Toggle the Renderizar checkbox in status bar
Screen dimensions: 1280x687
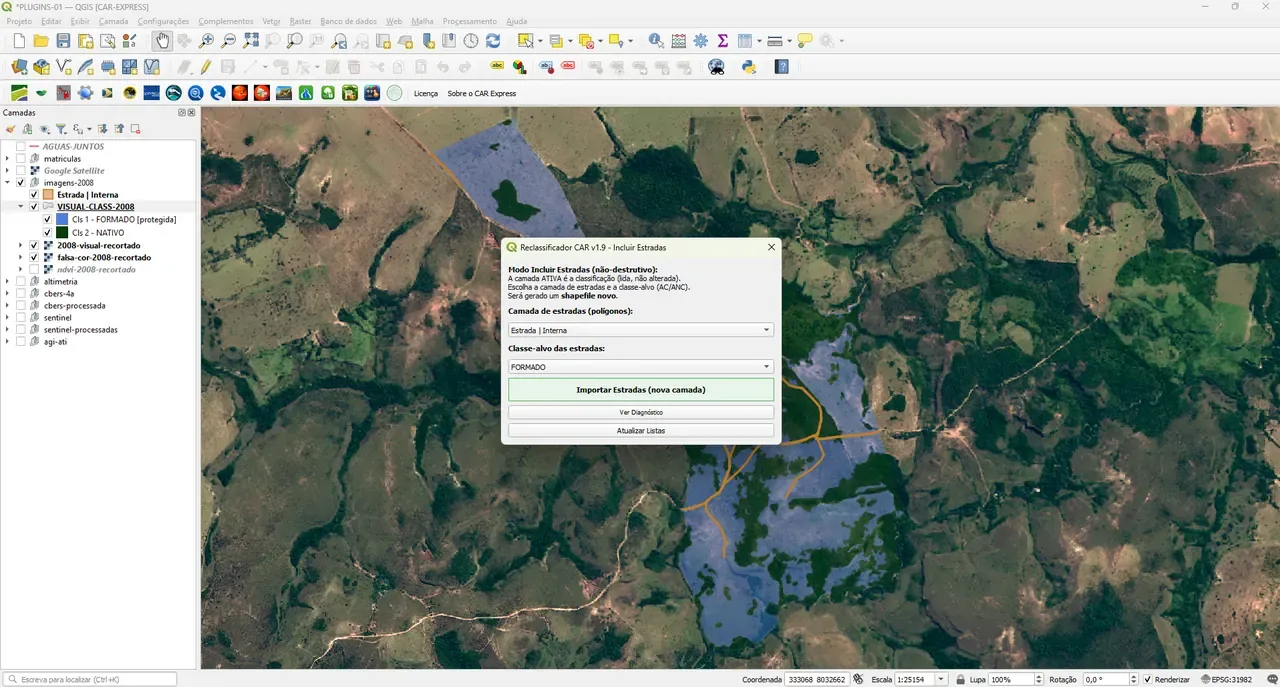tap(1148, 680)
